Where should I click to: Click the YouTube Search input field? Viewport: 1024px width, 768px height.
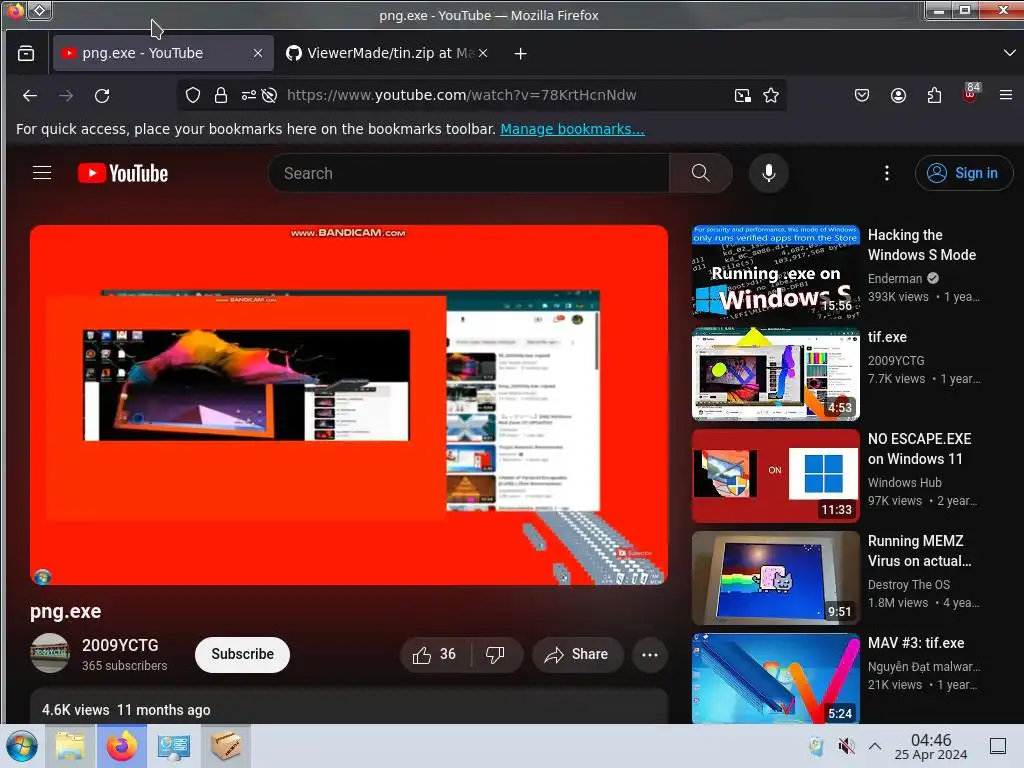[x=468, y=173]
